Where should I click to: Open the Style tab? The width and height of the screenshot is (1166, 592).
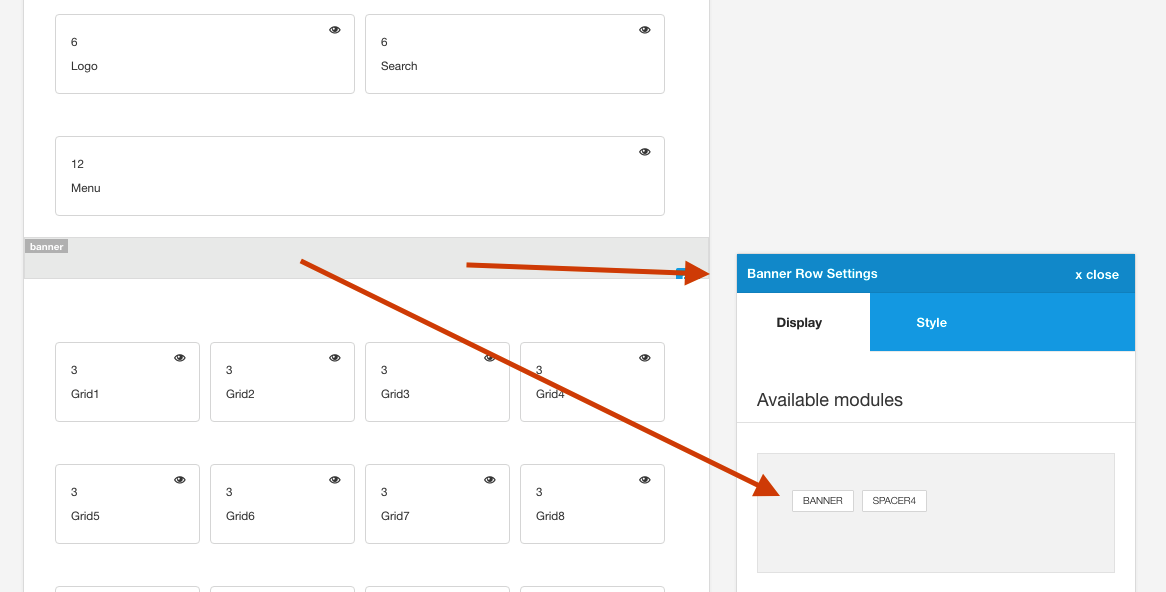[x=931, y=322]
